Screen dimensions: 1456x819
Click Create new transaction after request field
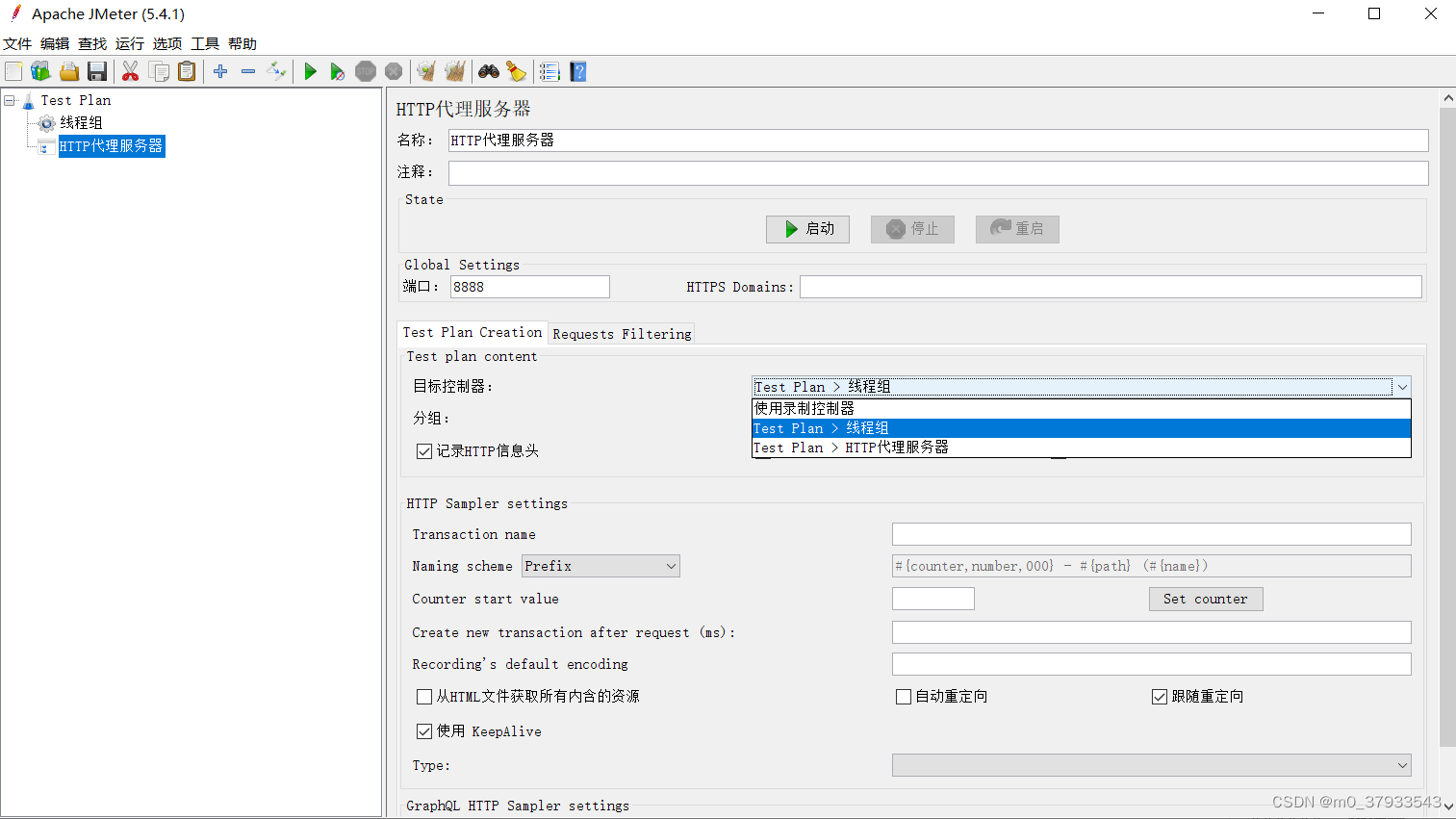click(1151, 632)
